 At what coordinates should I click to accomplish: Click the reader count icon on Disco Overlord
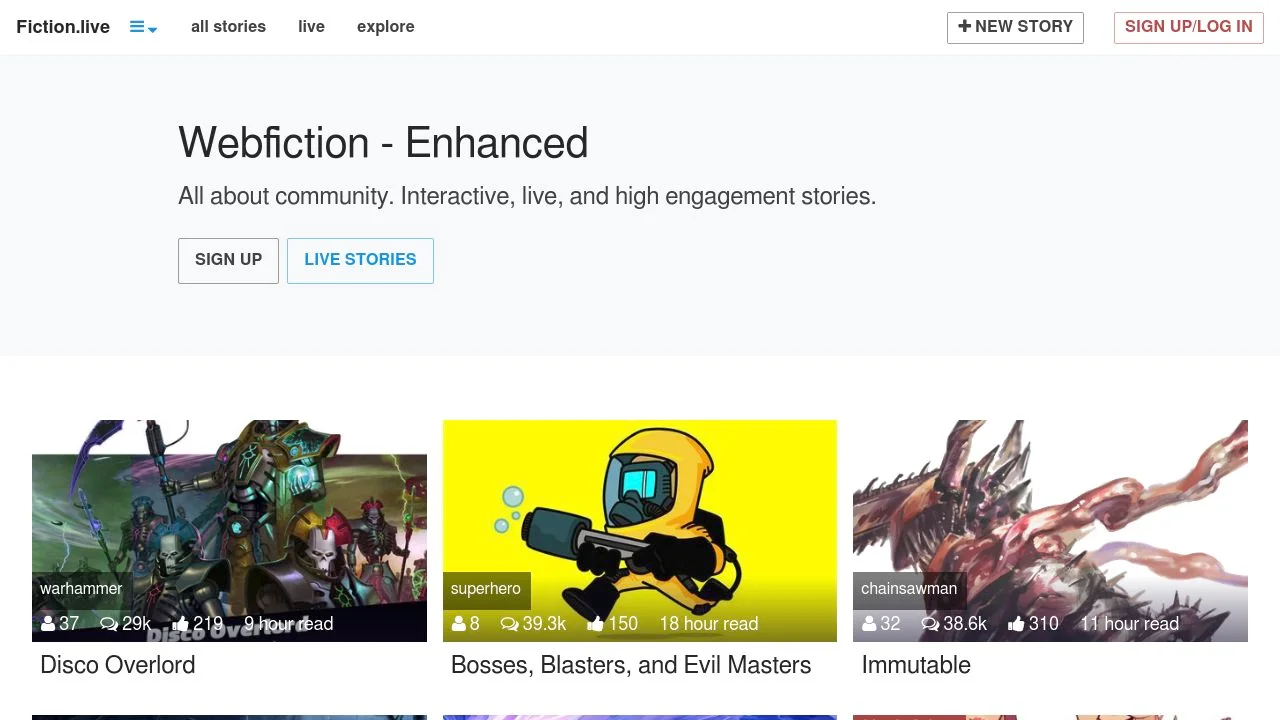47,623
